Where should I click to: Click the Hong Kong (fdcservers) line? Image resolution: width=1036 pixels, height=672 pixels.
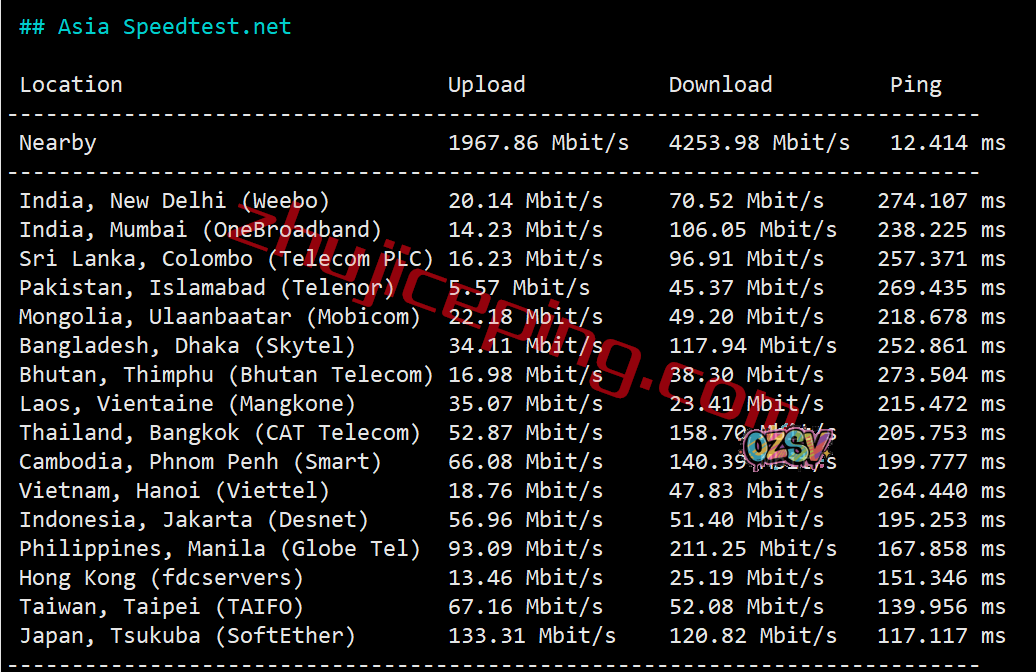pyautogui.click(x=161, y=578)
